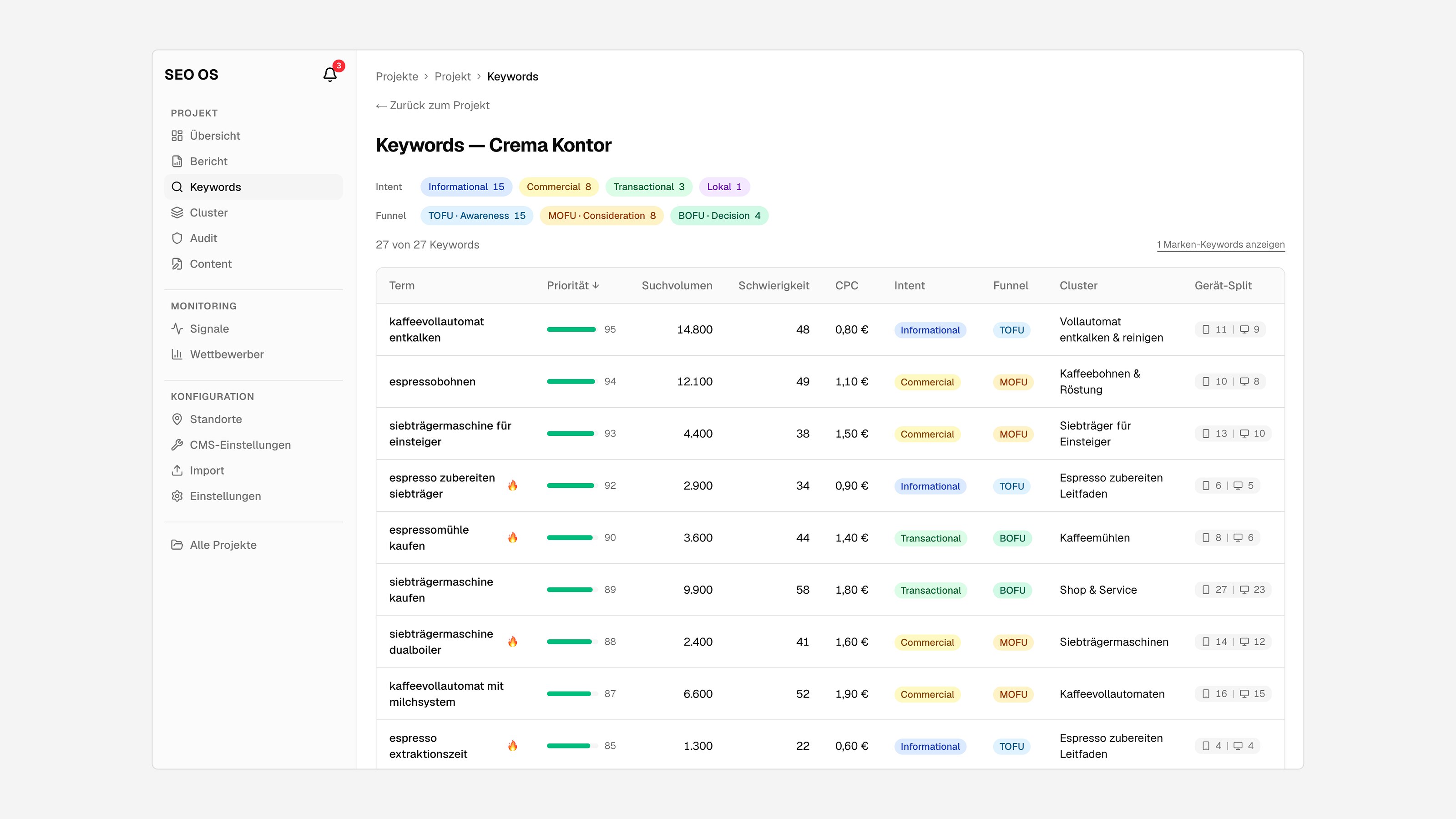
Task: Toggle the Lokal 1 intent filter
Action: [x=724, y=187]
